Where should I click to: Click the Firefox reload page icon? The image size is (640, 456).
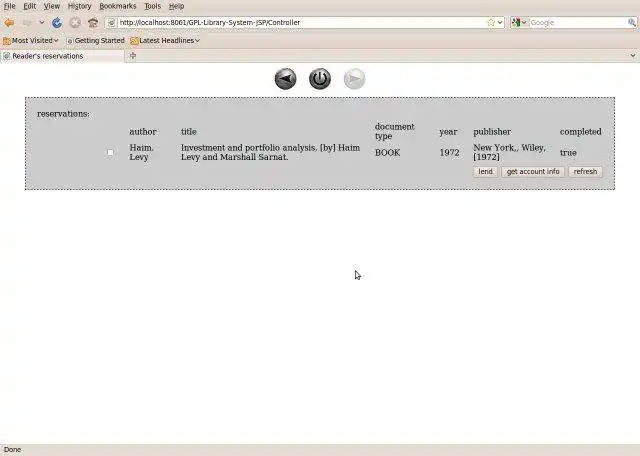[57, 22]
